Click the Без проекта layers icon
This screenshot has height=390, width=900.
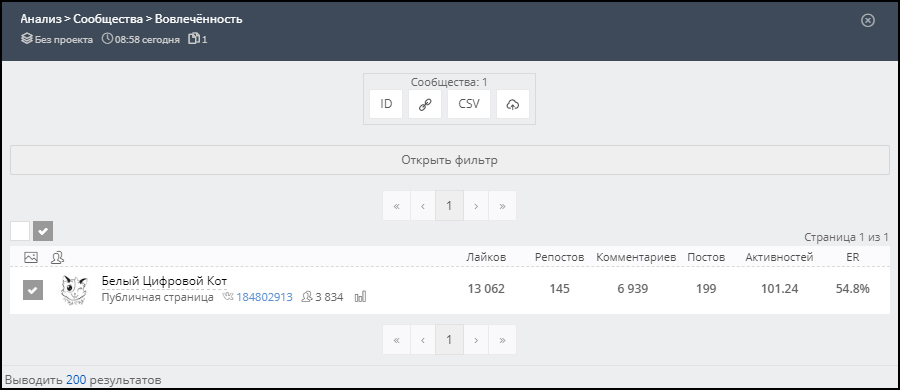click(x=26, y=39)
